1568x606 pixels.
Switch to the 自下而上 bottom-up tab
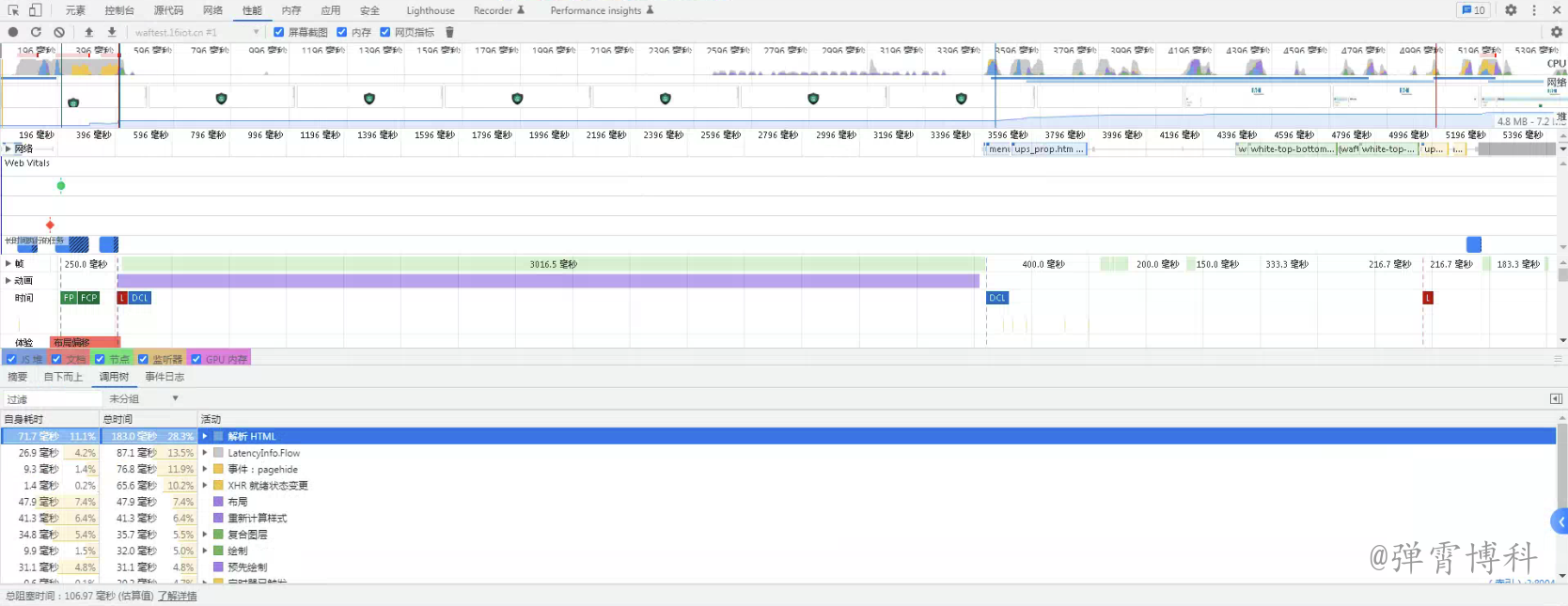[64, 377]
